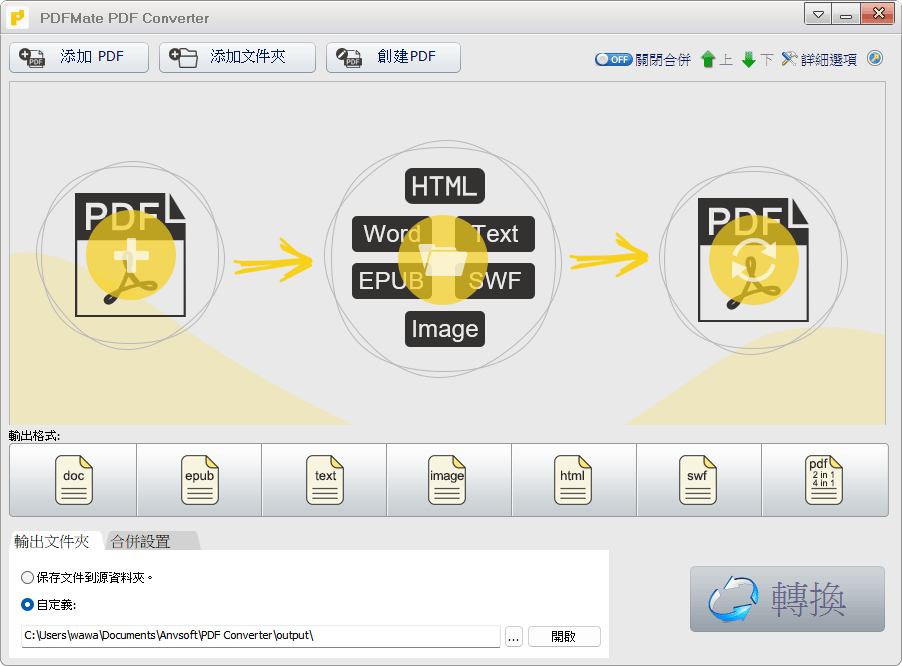Select pdf 2 in 1 output format

click(825, 480)
